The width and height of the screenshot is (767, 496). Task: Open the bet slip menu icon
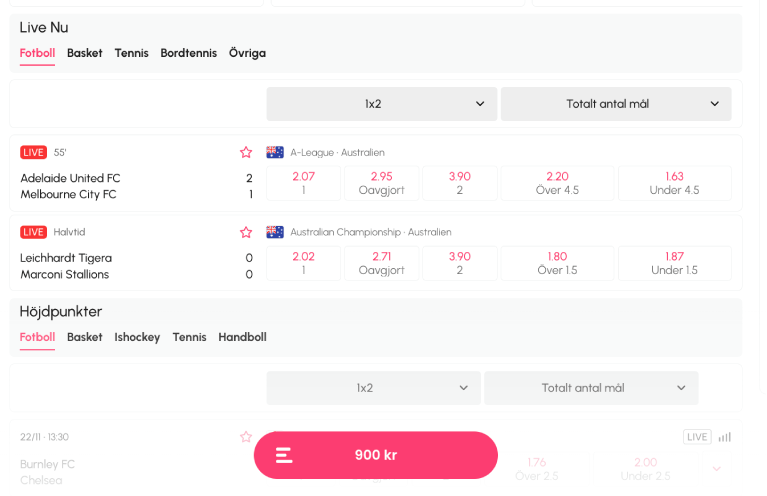point(284,455)
